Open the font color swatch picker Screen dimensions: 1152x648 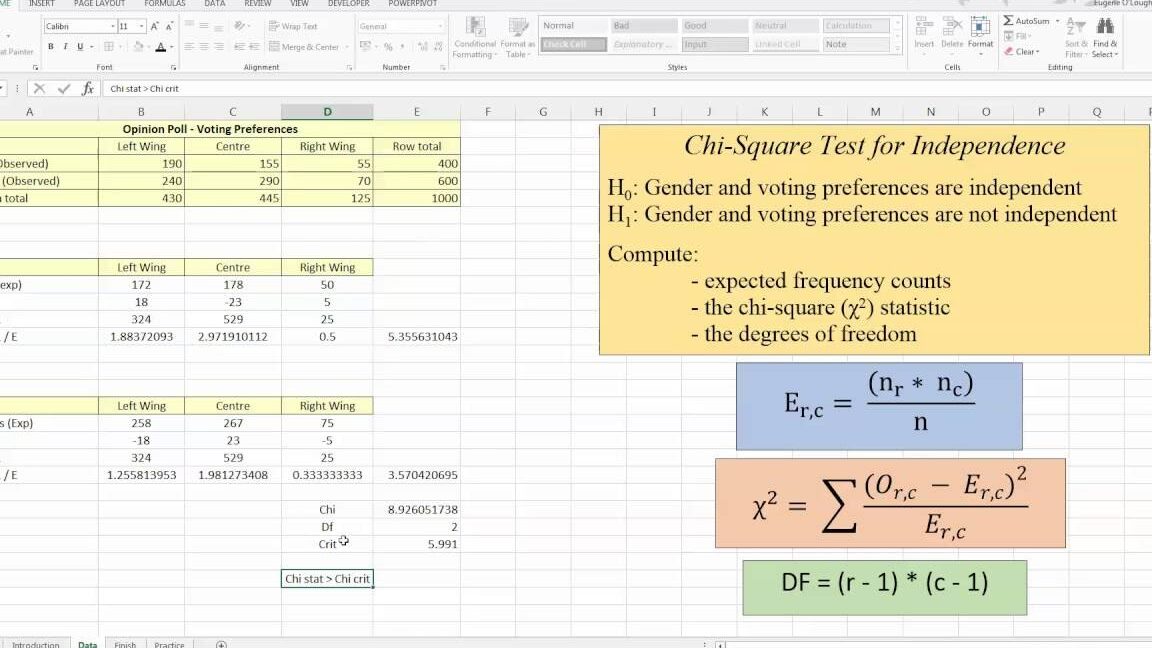(x=170, y=46)
